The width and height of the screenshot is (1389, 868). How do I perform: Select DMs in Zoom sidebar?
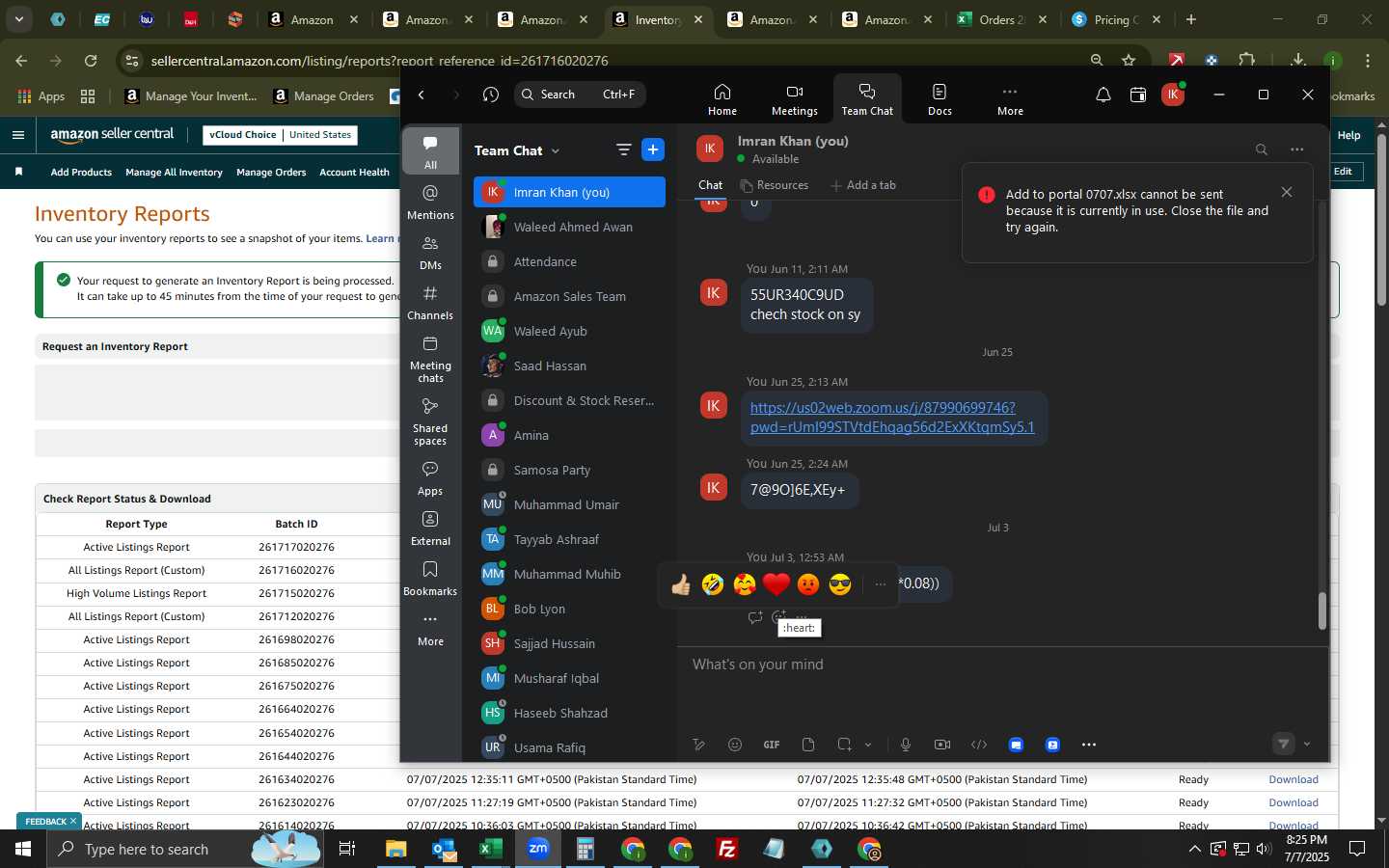click(x=430, y=253)
